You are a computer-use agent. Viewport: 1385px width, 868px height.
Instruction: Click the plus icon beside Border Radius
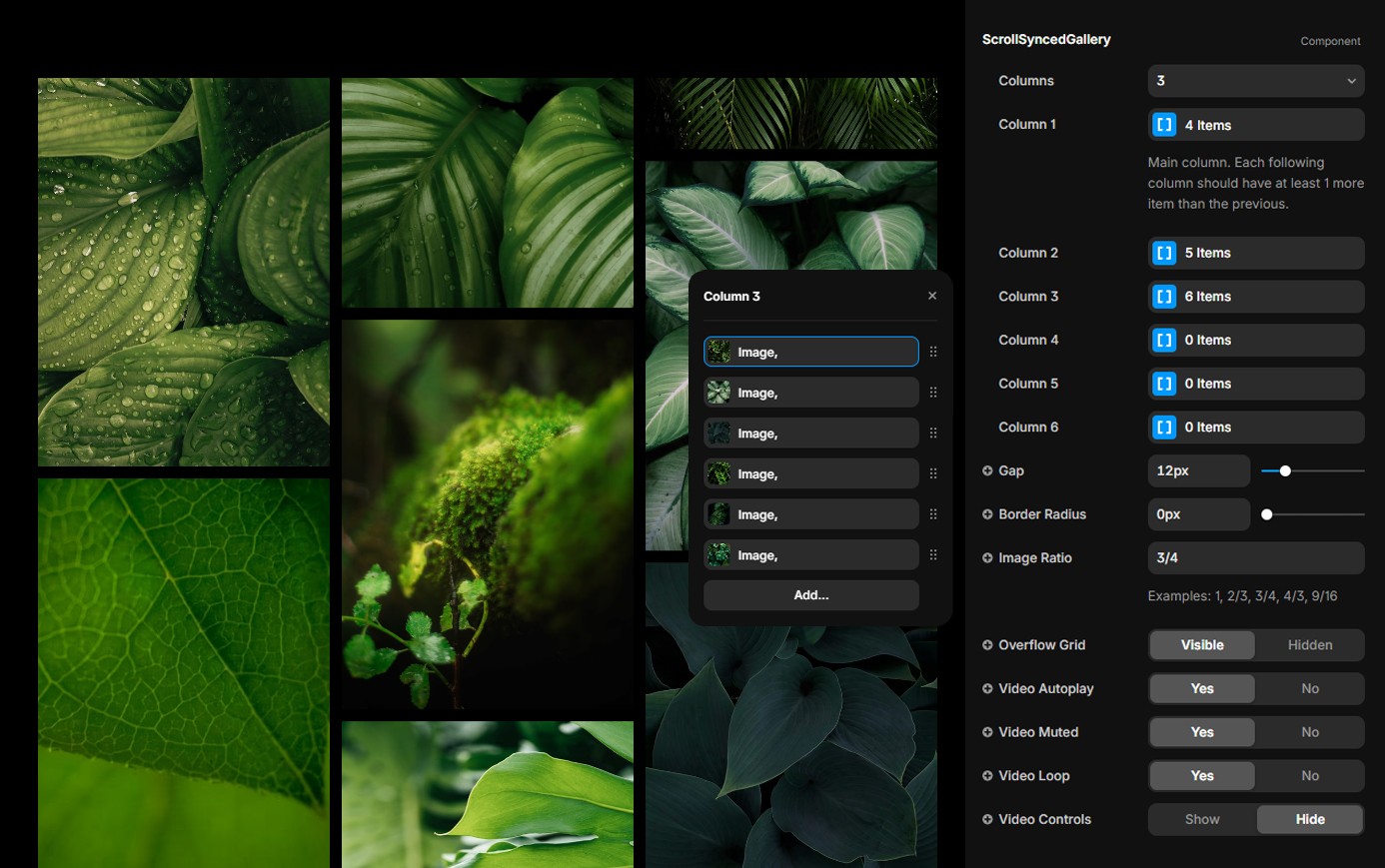click(x=987, y=514)
